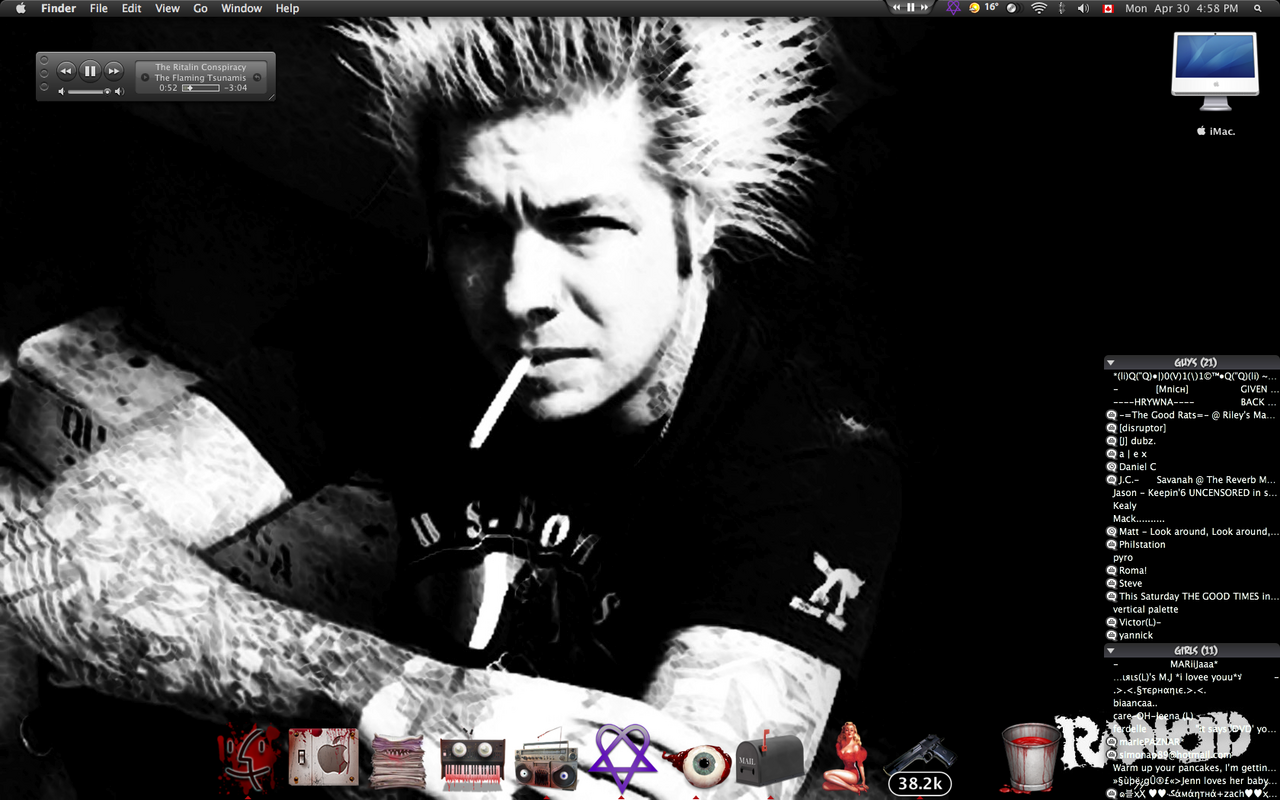Click the small play arrow beside the song title
The width and height of the screenshot is (1280, 800).
[145, 77]
